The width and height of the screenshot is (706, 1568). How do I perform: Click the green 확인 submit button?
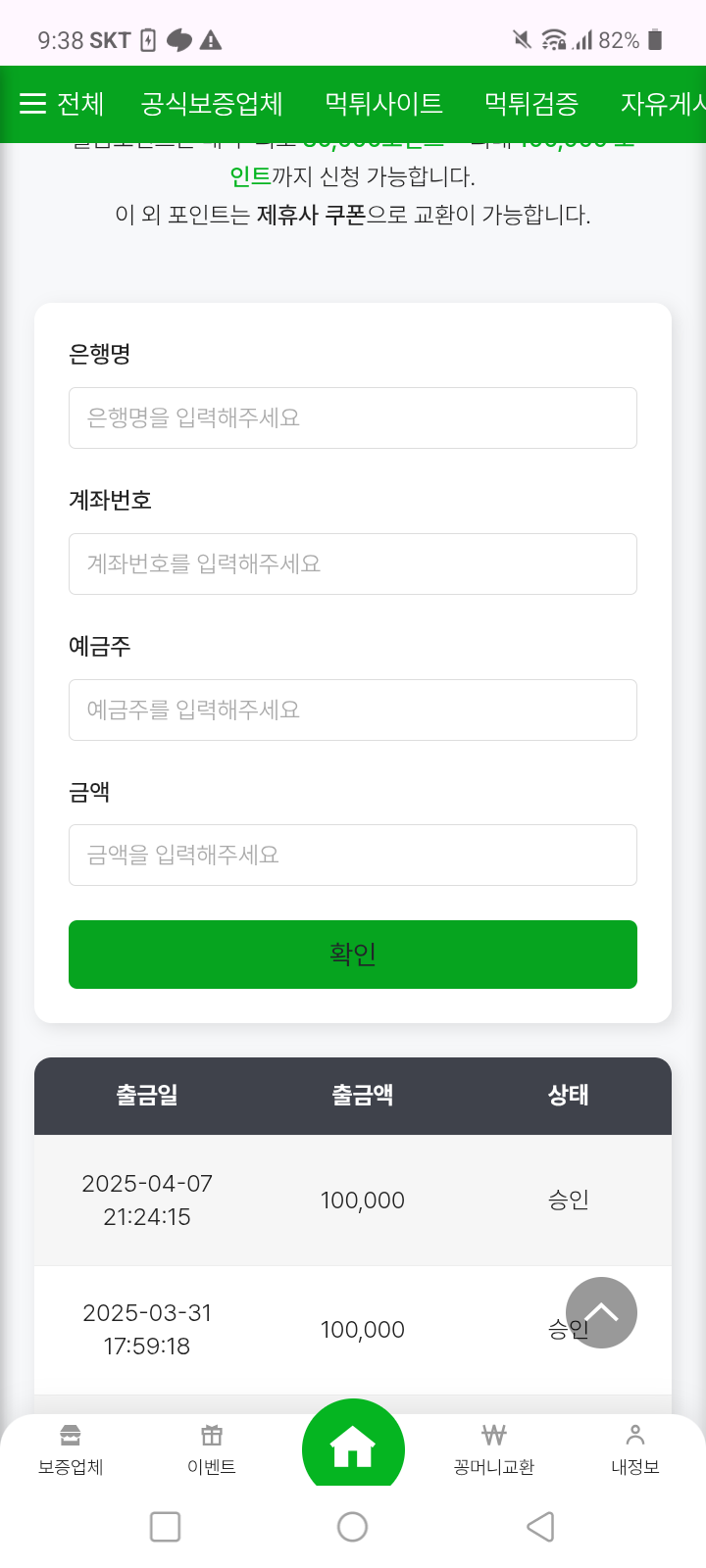(353, 954)
